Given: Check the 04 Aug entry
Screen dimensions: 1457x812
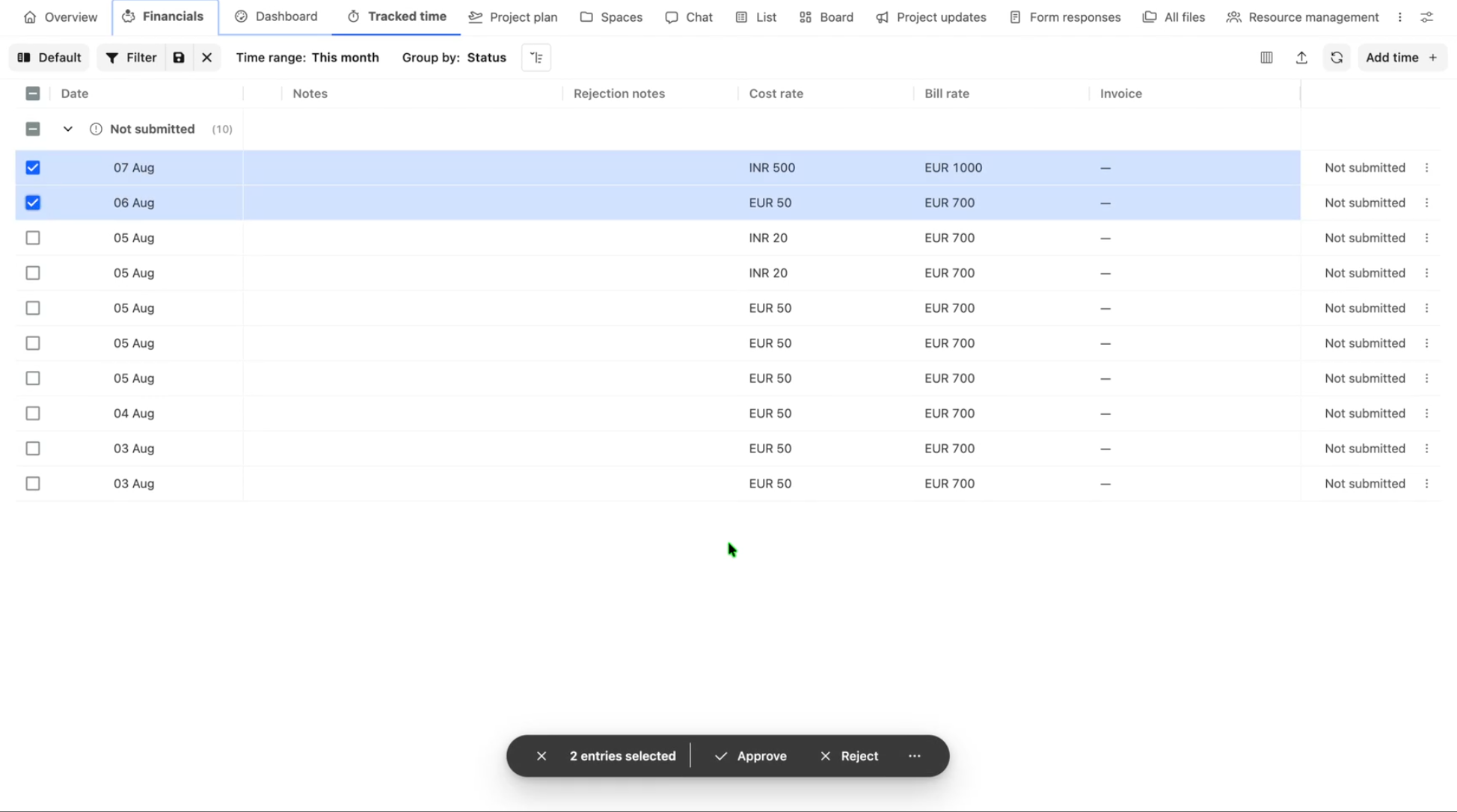Looking at the screenshot, I should pyautogui.click(x=33, y=413).
